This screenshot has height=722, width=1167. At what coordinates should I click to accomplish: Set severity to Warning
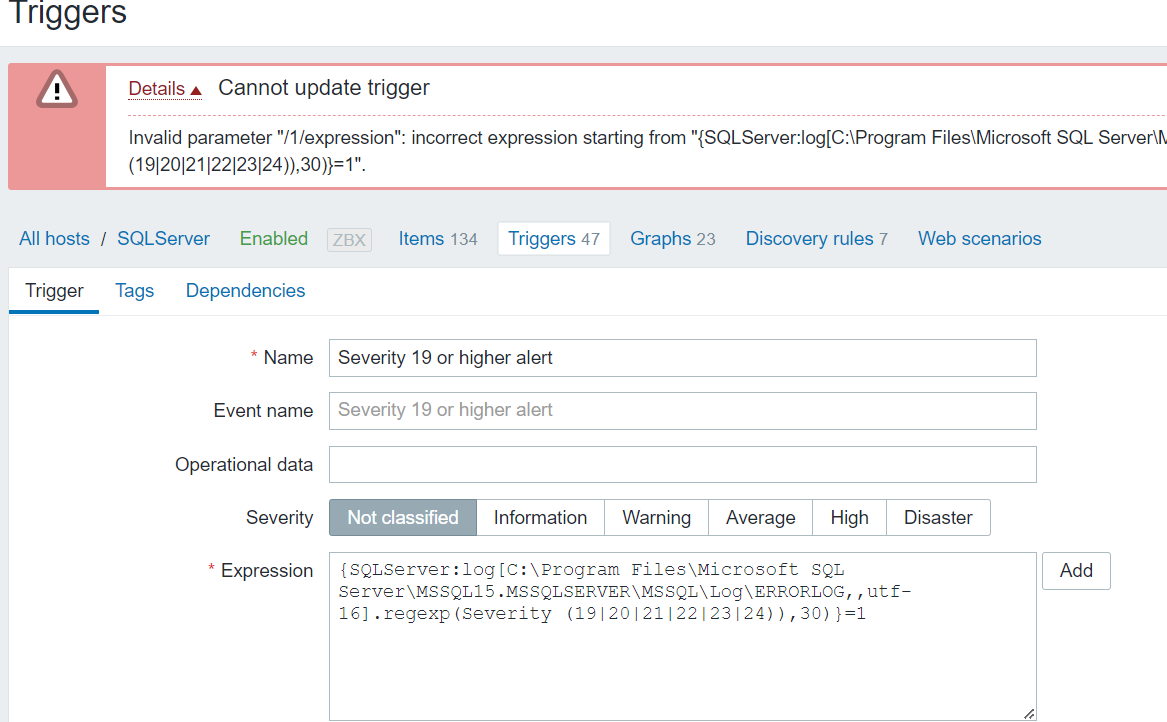tap(656, 518)
